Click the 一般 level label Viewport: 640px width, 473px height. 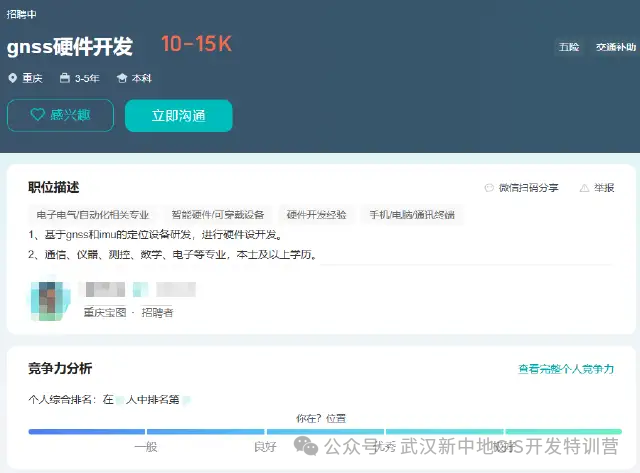pos(146,447)
